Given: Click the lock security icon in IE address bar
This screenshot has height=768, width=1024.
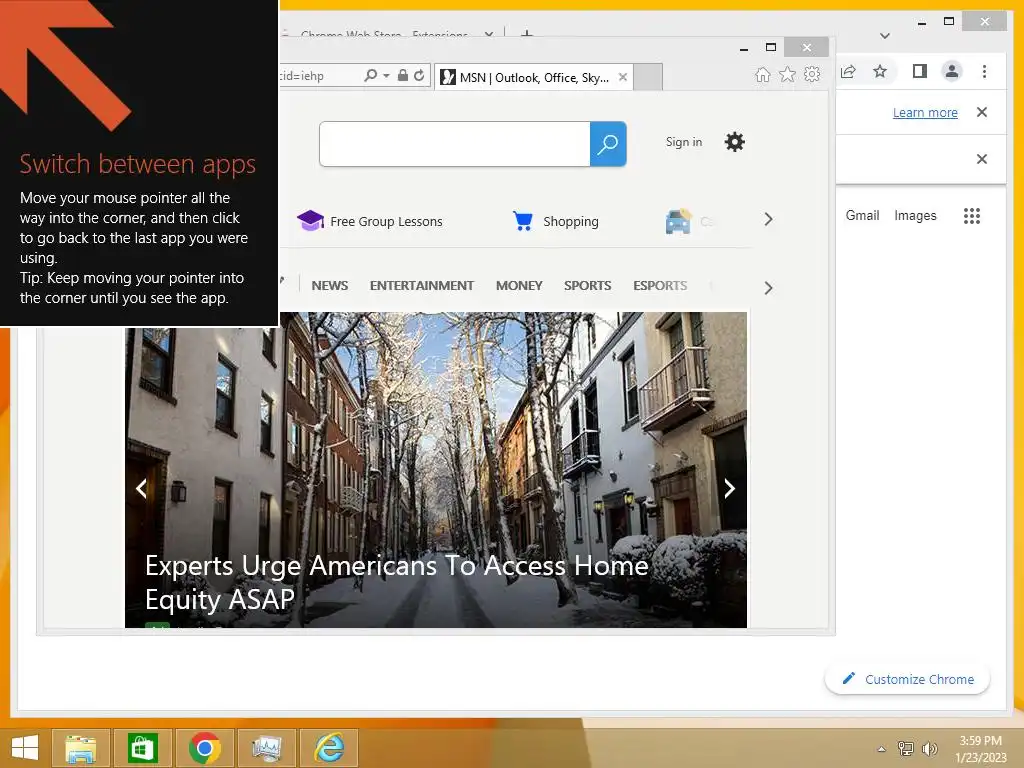Looking at the screenshot, I should 403,76.
